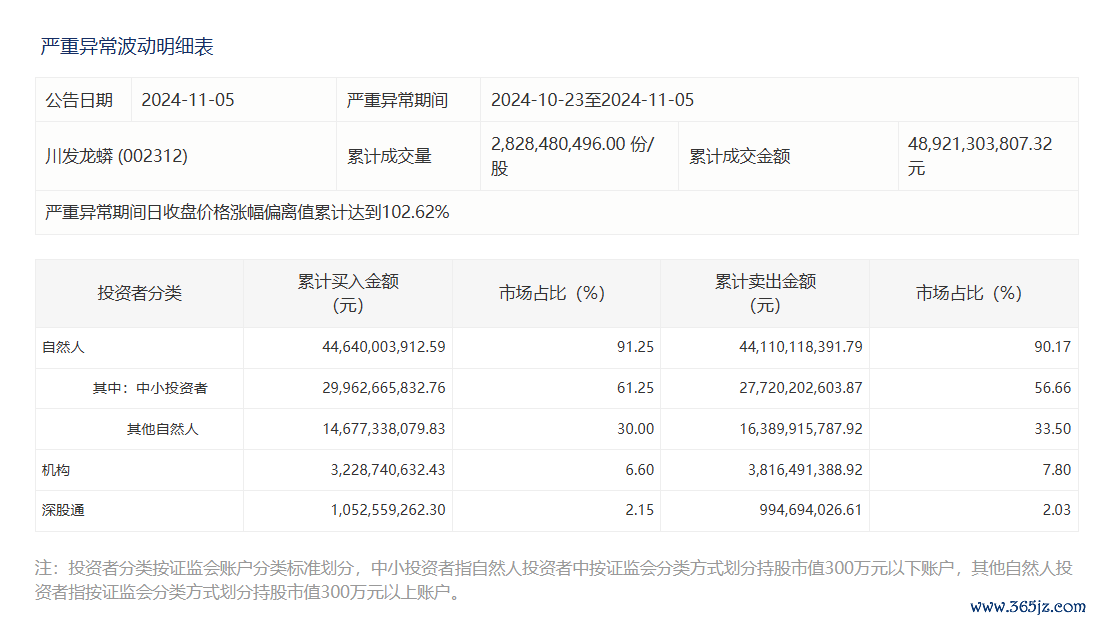Select the 自然人 row label
Screen dimensions: 1093x622
click(63, 347)
